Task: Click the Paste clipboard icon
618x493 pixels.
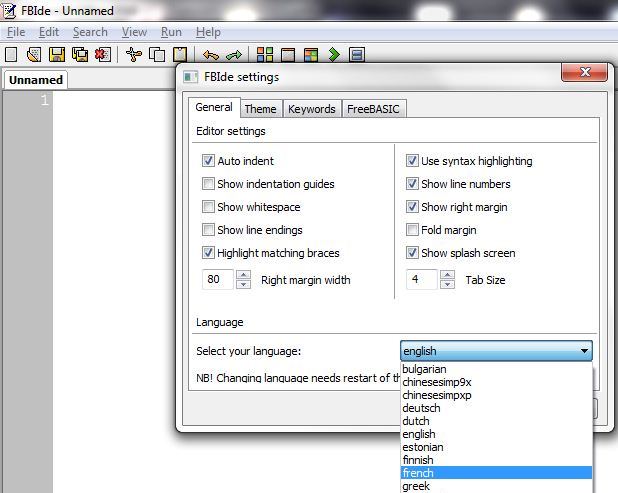Action: point(180,54)
